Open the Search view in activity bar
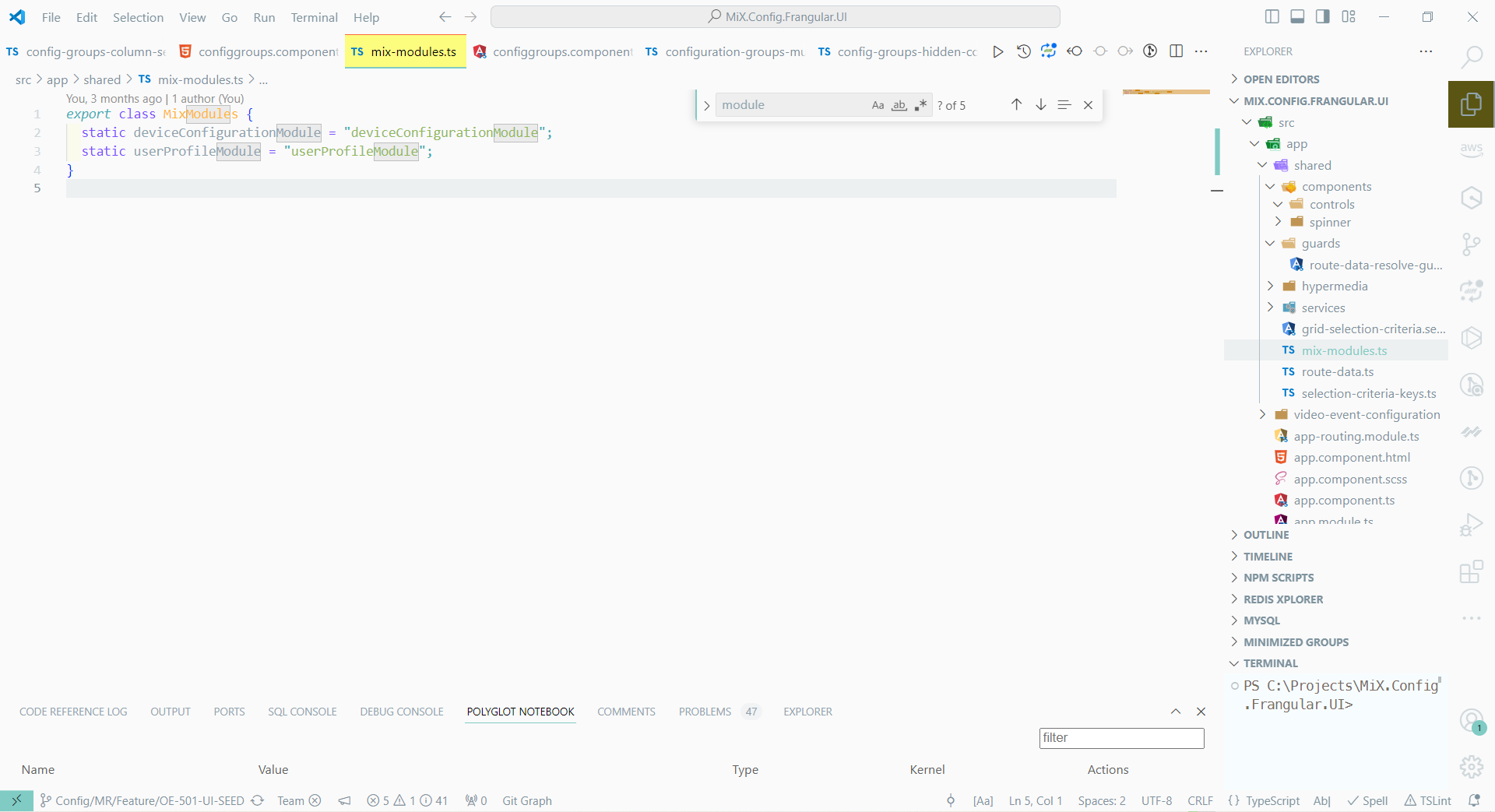The width and height of the screenshot is (1495, 812). coord(1471,57)
